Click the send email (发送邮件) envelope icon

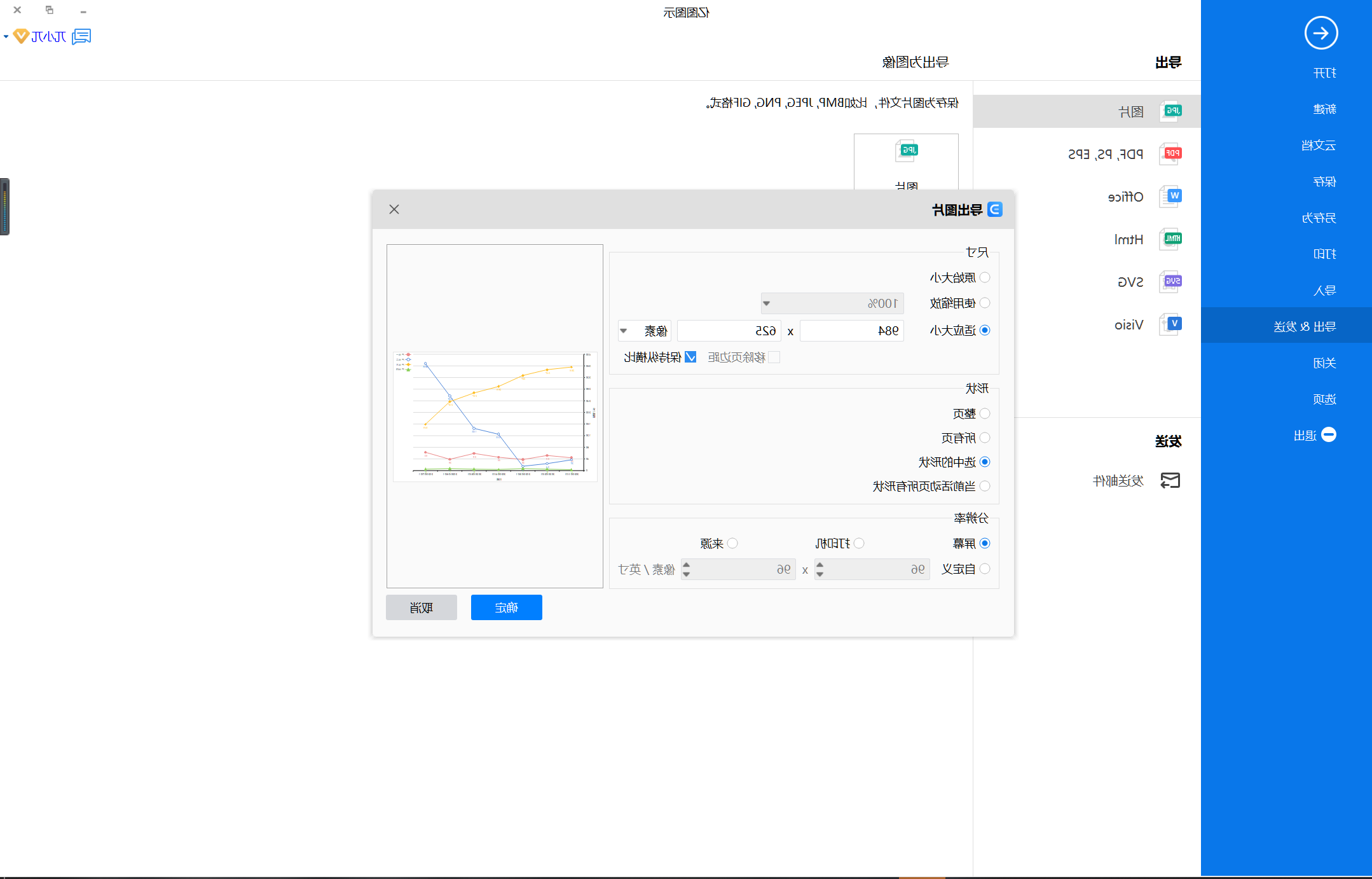point(1170,481)
